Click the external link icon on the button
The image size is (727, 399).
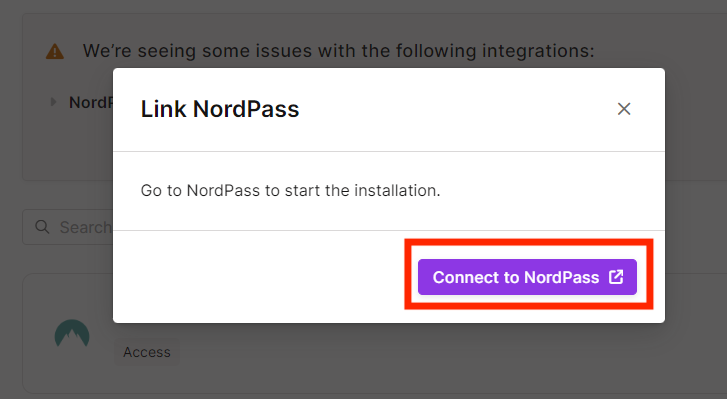pos(616,277)
